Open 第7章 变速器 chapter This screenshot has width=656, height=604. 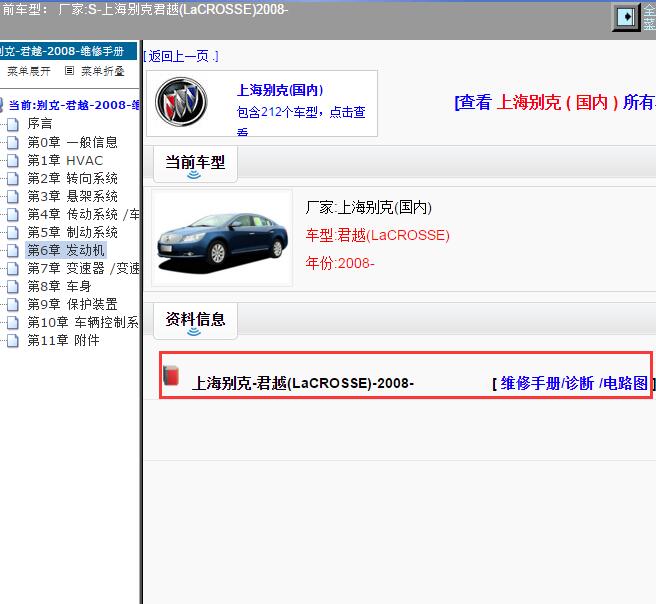[83, 268]
